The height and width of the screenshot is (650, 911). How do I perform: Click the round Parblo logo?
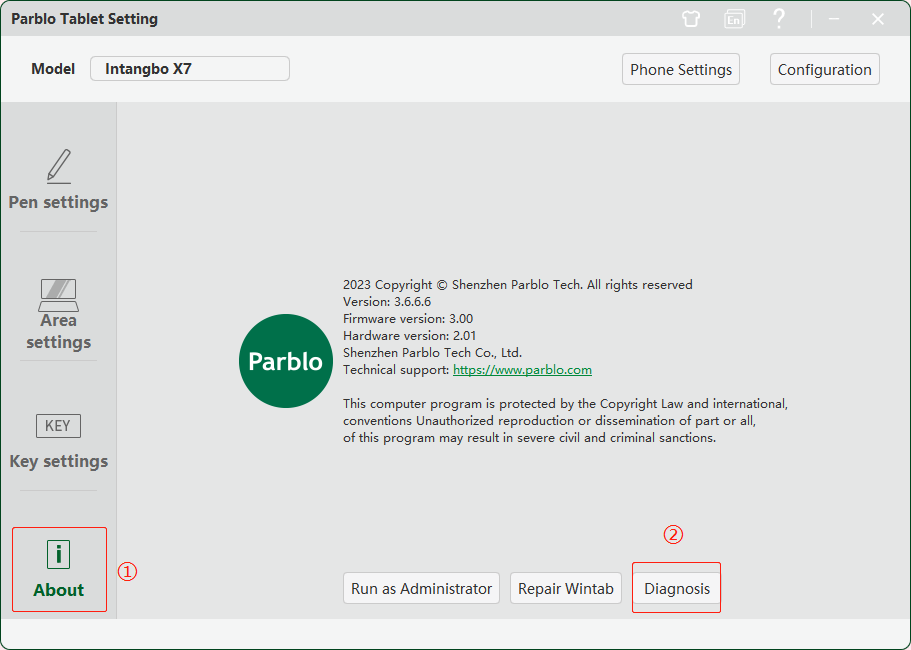285,361
